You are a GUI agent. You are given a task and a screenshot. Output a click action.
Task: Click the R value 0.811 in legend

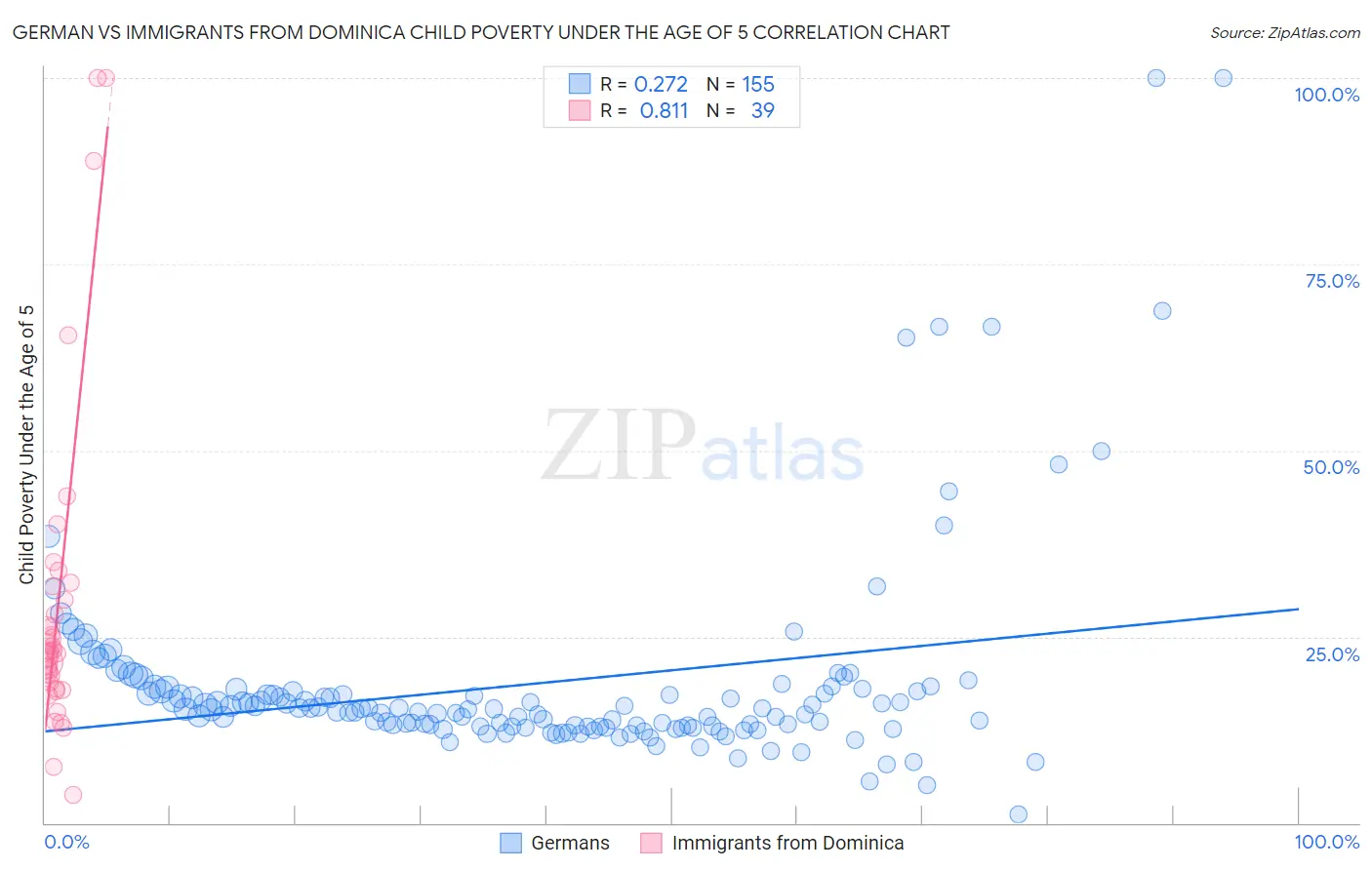coord(664,110)
